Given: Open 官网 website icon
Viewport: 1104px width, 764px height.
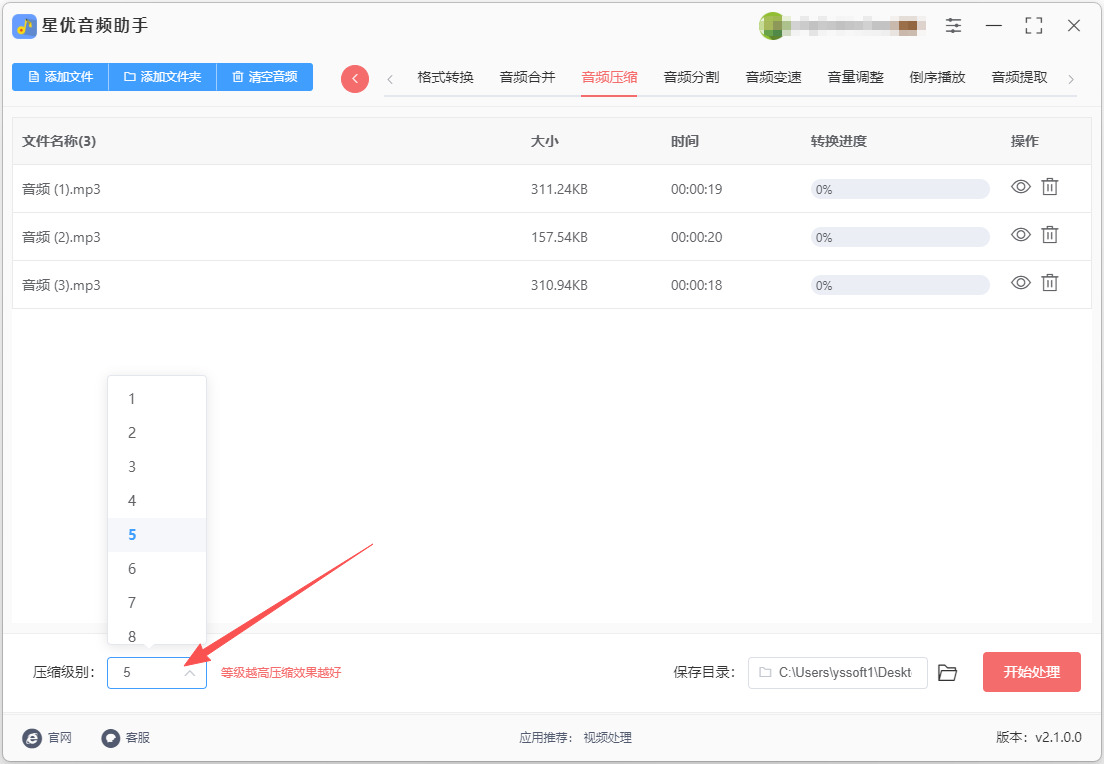Looking at the screenshot, I should (x=32, y=738).
